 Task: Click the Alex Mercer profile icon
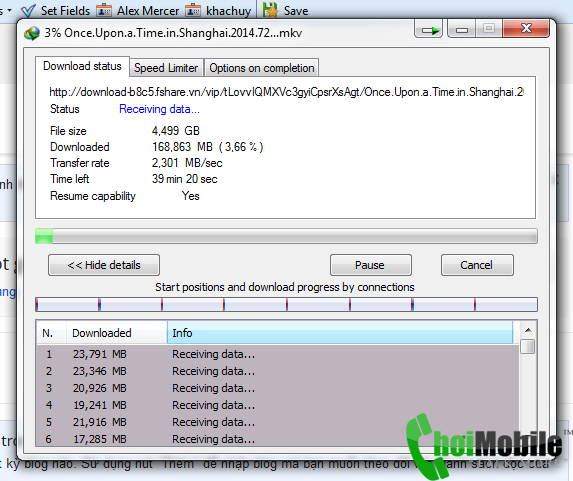tap(104, 10)
